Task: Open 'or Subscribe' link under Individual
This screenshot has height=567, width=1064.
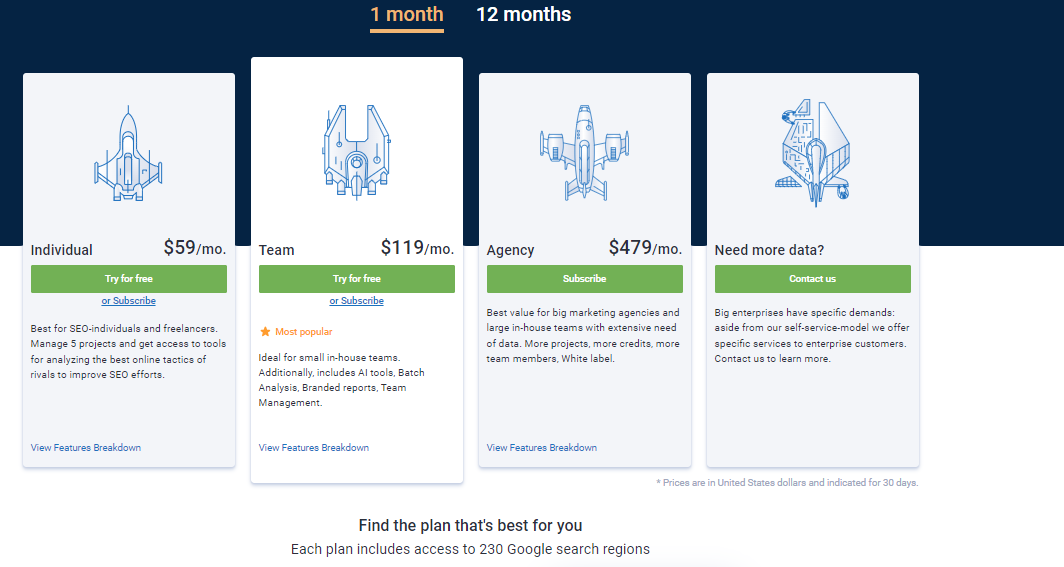Action: pos(128,301)
